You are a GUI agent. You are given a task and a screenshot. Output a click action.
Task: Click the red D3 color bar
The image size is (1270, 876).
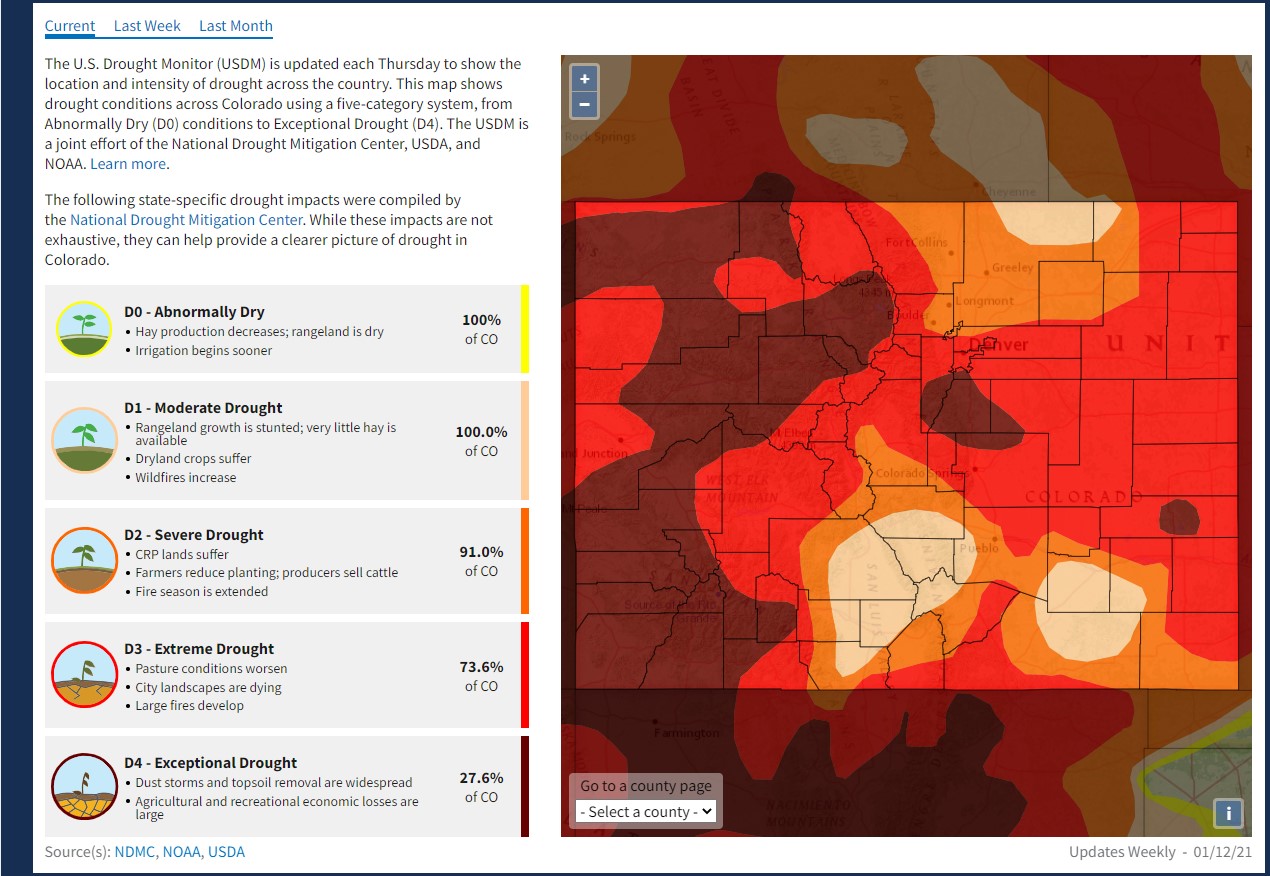tap(525, 675)
